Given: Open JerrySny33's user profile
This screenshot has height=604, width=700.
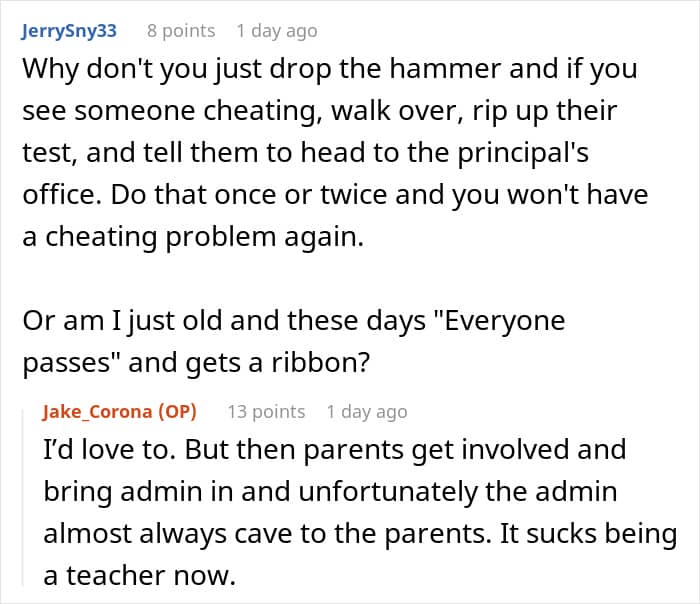Looking at the screenshot, I should (x=69, y=31).
